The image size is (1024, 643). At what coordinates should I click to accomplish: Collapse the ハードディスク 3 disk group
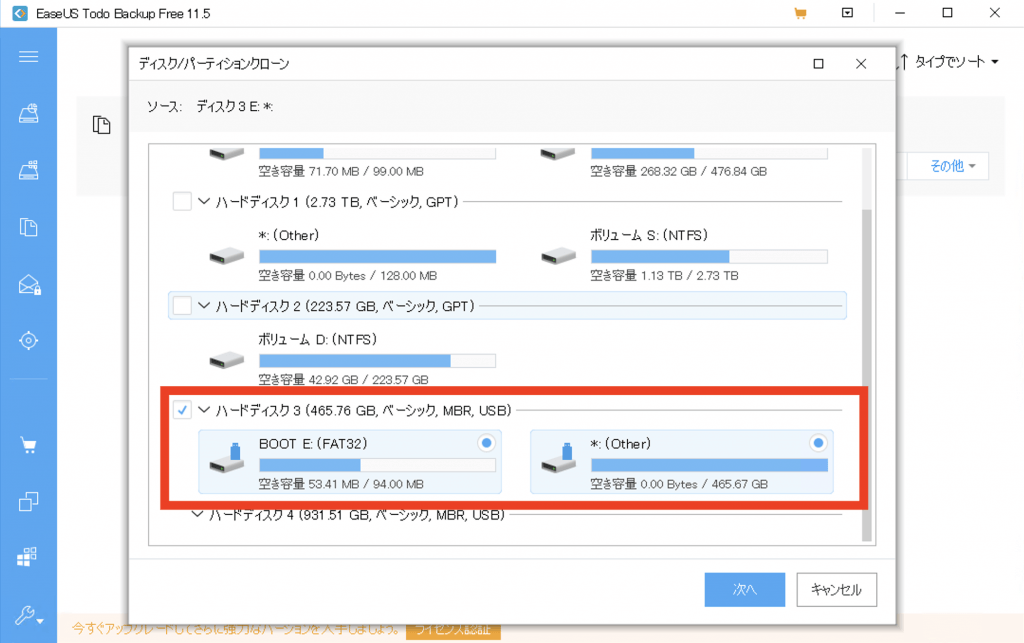pyautogui.click(x=204, y=409)
